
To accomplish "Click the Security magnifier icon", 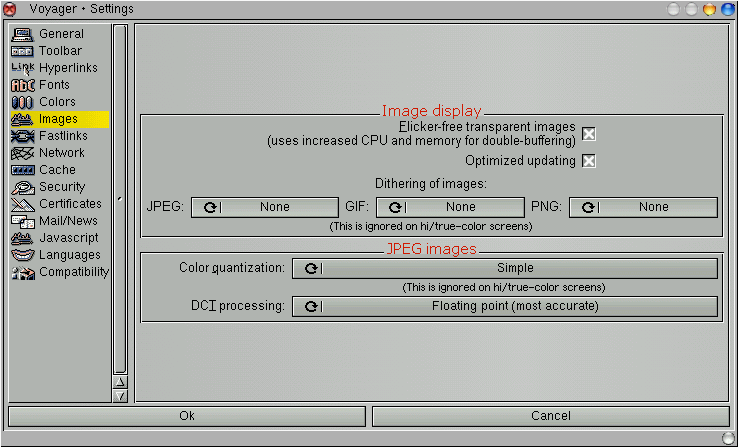I will pos(22,188).
